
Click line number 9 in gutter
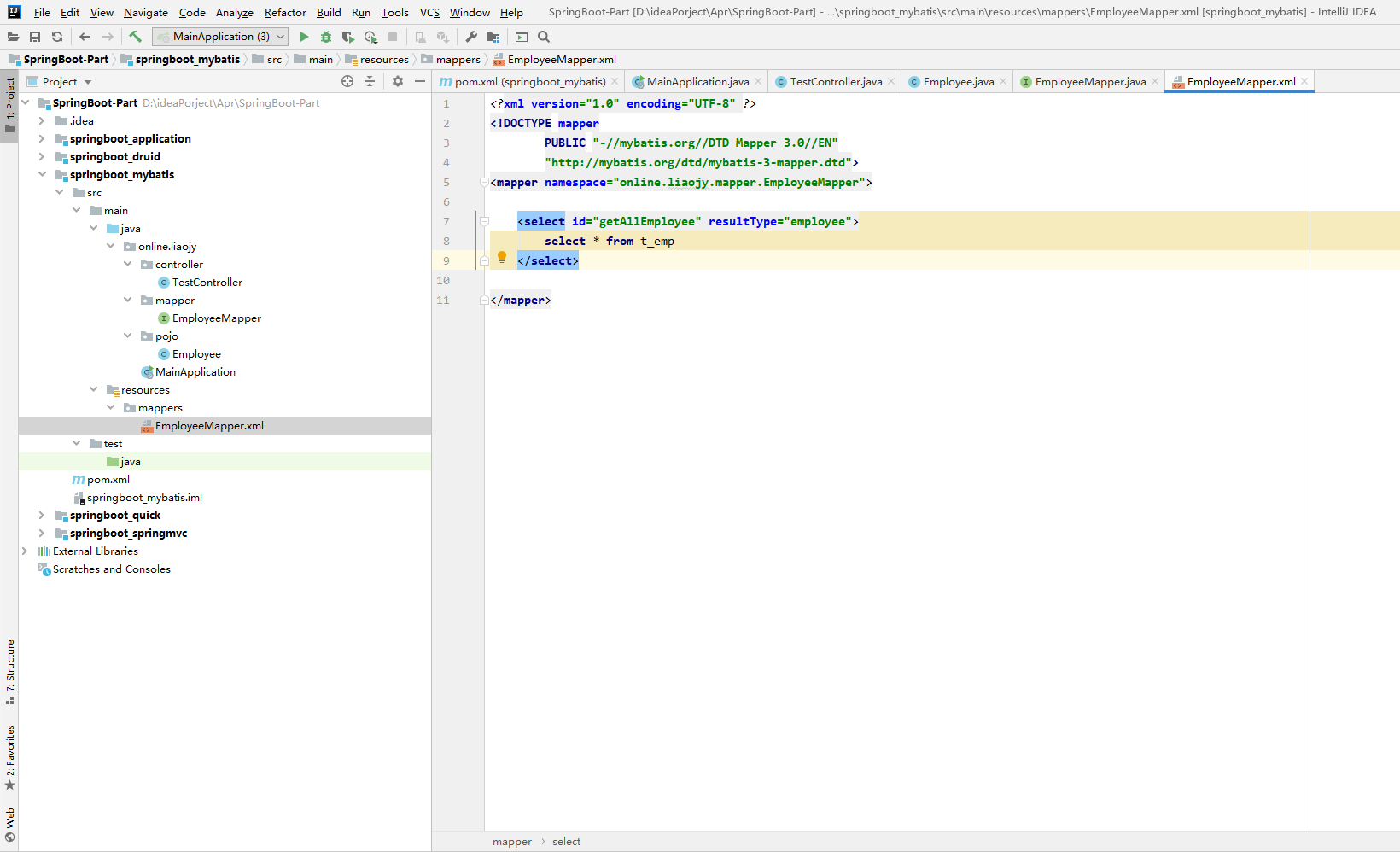[446, 261]
